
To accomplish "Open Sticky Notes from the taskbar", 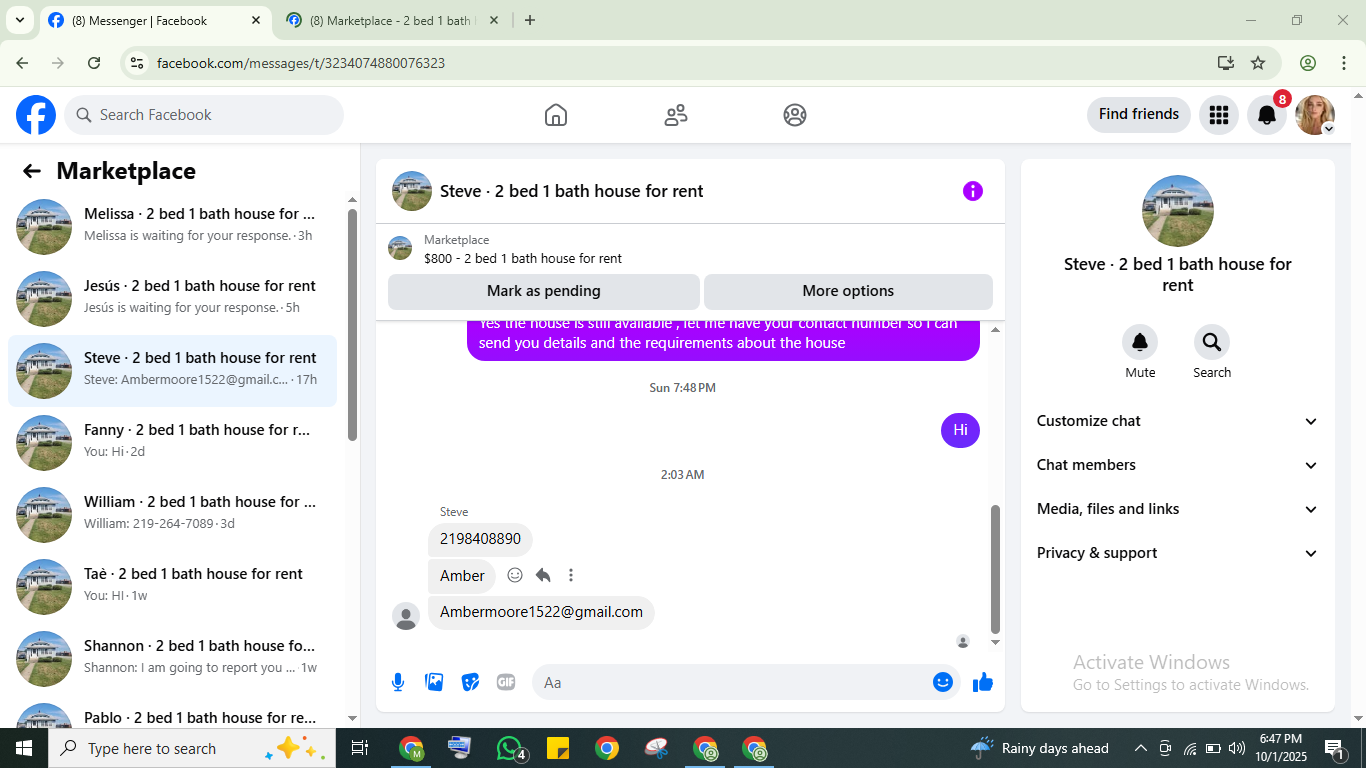I will (558, 748).
